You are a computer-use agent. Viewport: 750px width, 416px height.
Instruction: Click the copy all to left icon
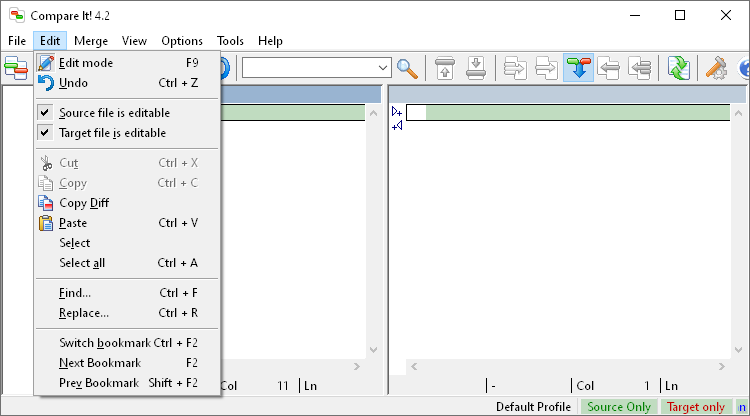pyautogui.click(x=640, y=68)
